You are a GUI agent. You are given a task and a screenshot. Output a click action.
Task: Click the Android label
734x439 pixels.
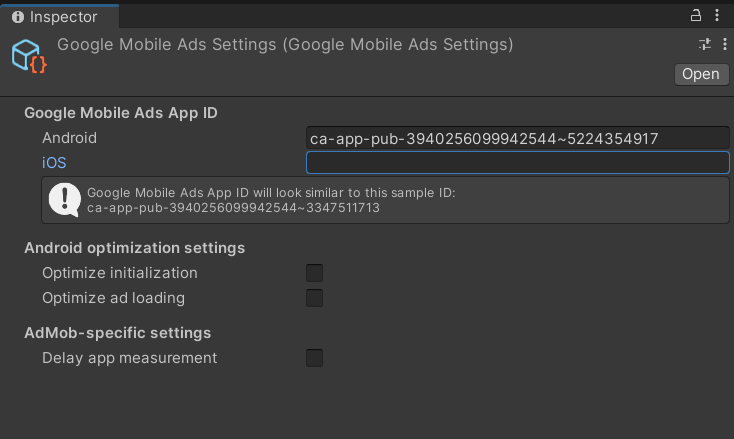tap(69, 138)
